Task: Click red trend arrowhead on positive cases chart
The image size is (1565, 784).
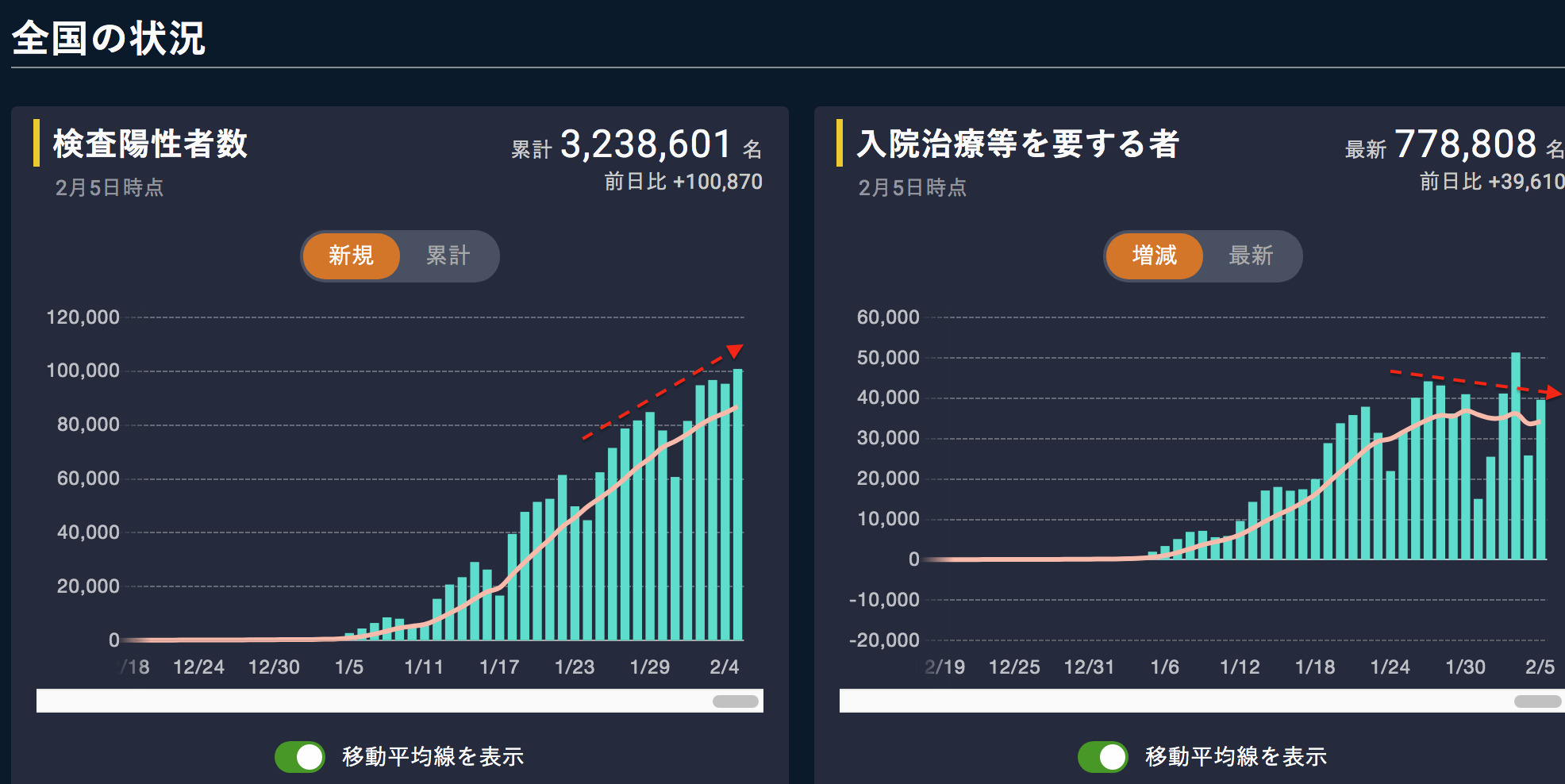Action: pyautogui.click(x=735, y=351)
